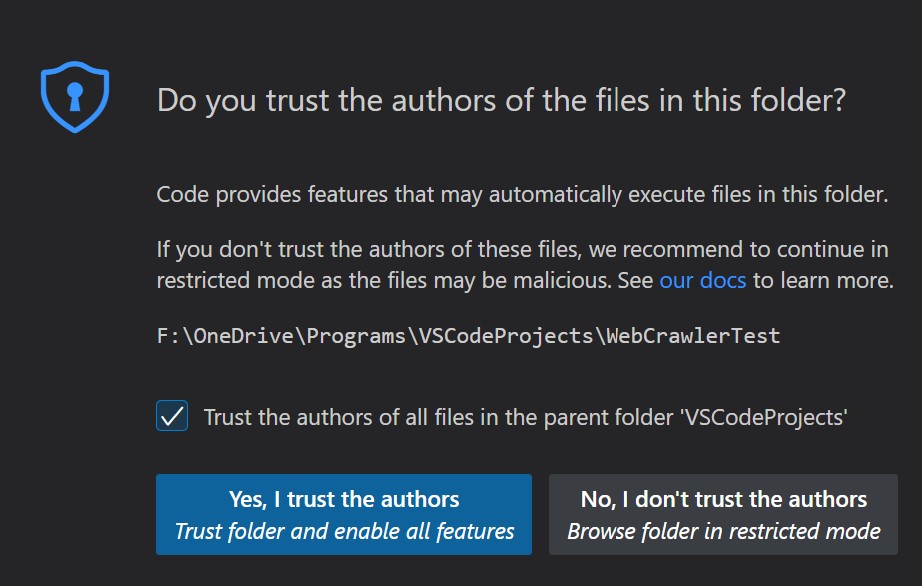Select 'Trust folder and enable all features' option

click(x=345, y=531)
